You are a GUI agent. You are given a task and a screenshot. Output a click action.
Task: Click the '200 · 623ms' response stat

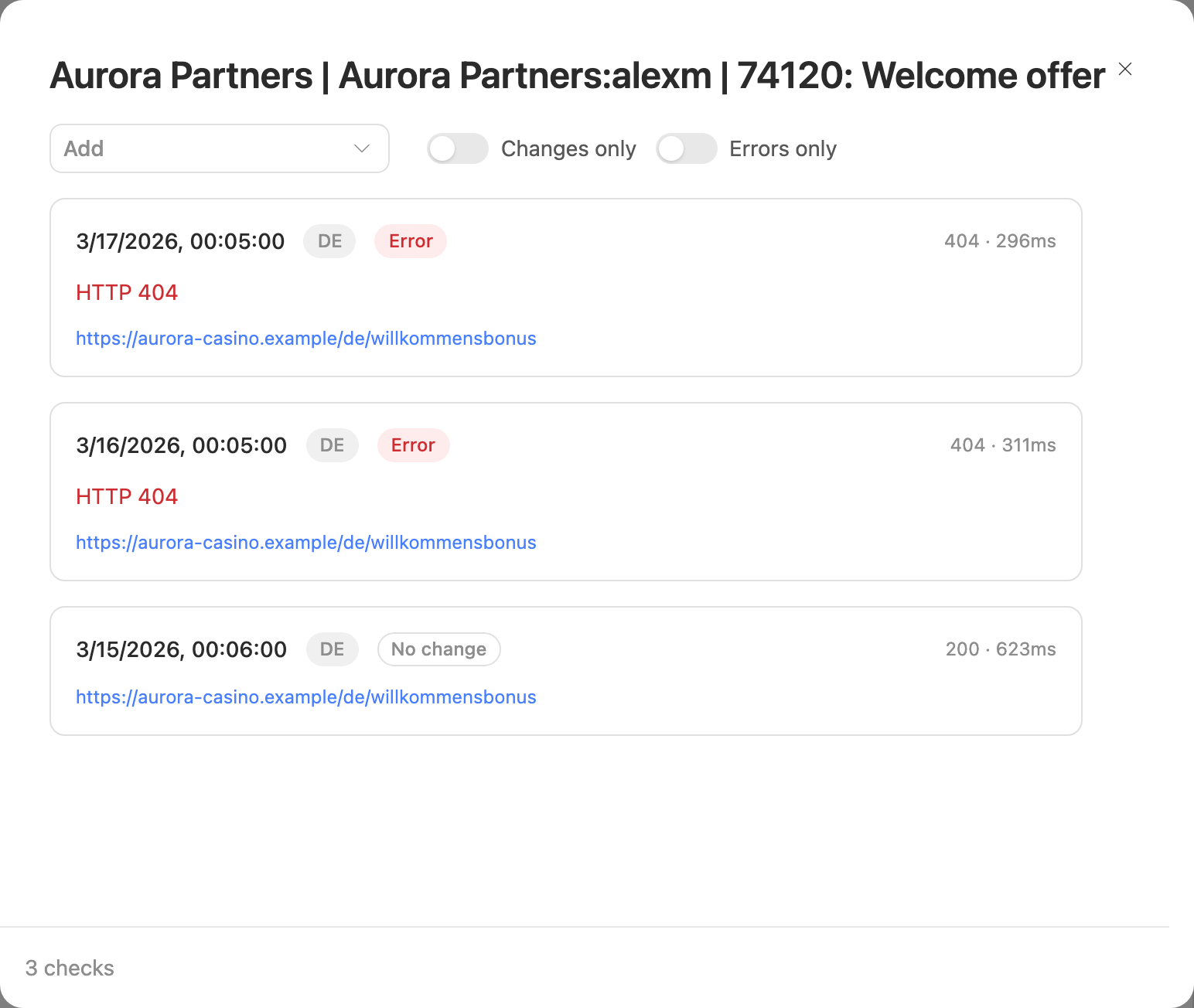1001,649
